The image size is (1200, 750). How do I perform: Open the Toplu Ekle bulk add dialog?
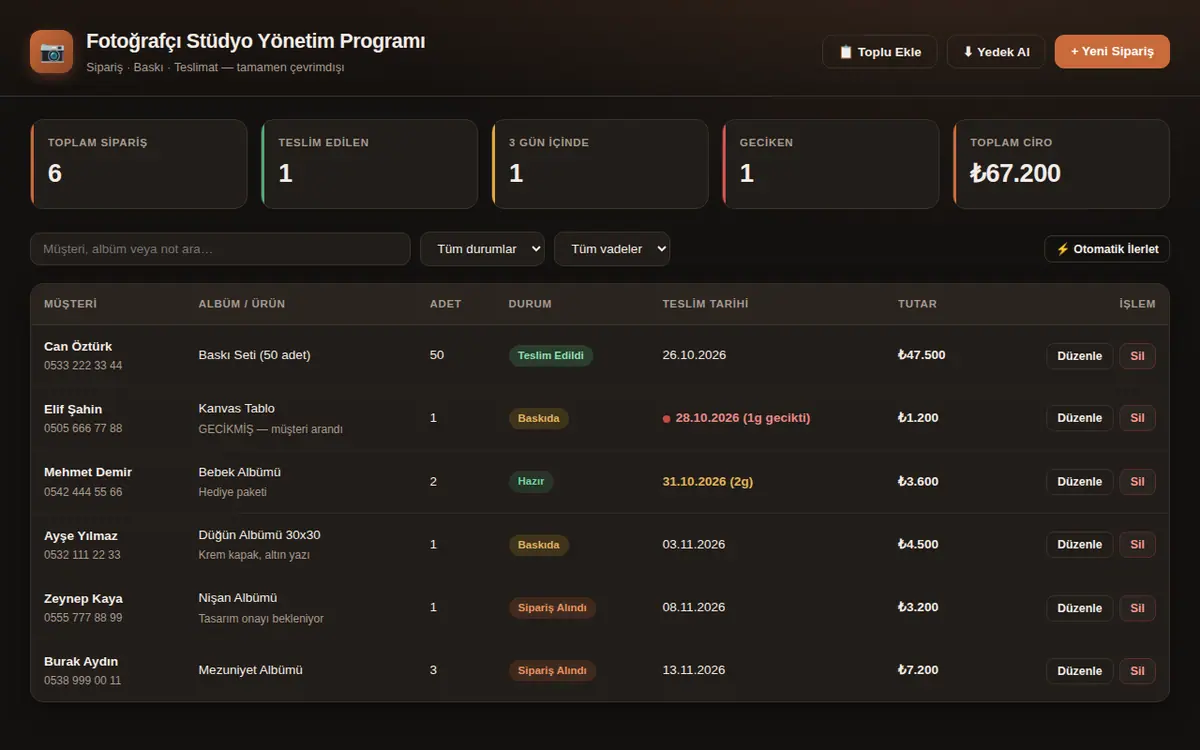coord(880,52)
